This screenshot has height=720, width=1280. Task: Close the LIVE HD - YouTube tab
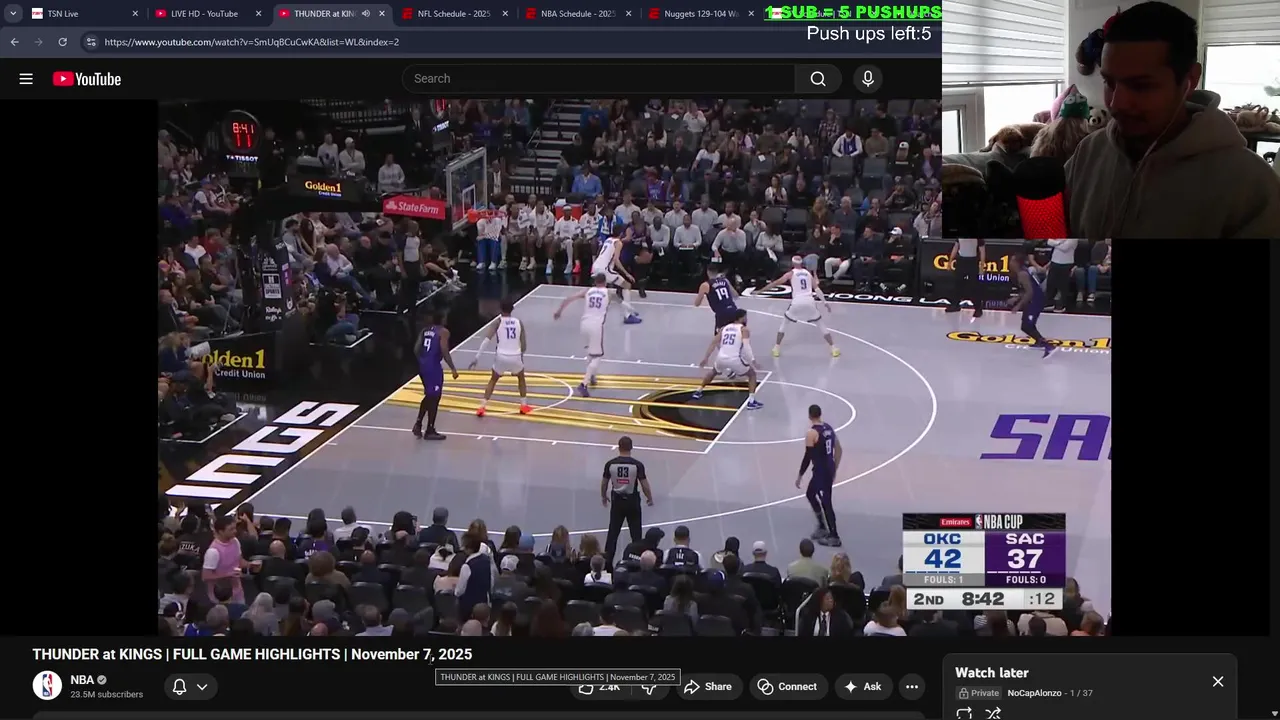(258, 14)
